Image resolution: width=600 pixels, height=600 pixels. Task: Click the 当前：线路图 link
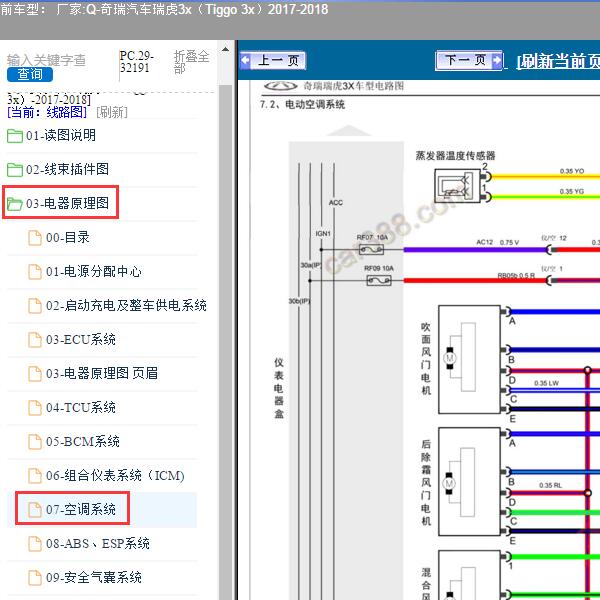pyautogui.click(x=47, y=112)
